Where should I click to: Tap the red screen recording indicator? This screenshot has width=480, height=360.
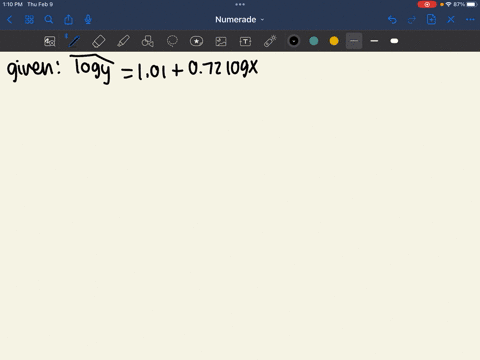pos(427,4)
